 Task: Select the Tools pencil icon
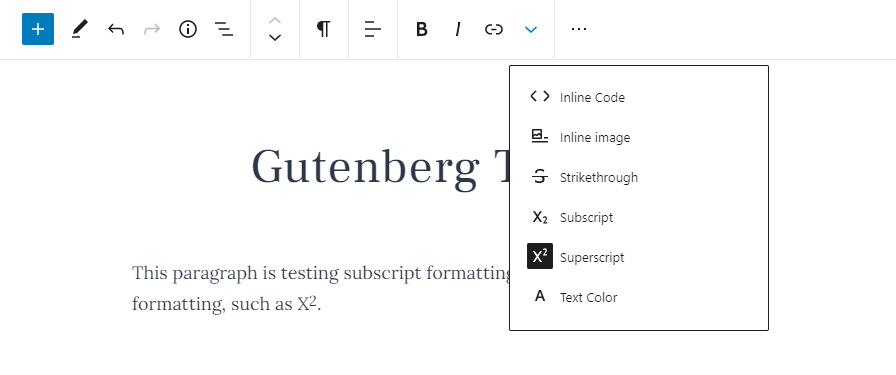[79, 29]
